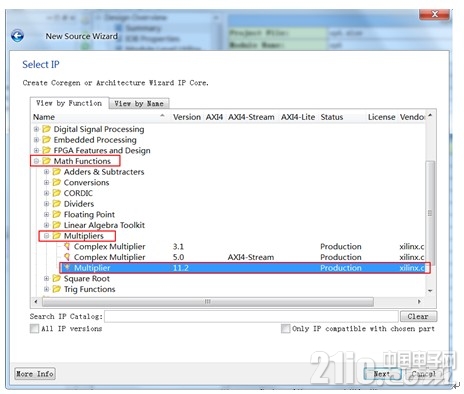Click the back arrow in New Source Wizard
Viewport: 464px width, 394px height.
tap(17, 36)
